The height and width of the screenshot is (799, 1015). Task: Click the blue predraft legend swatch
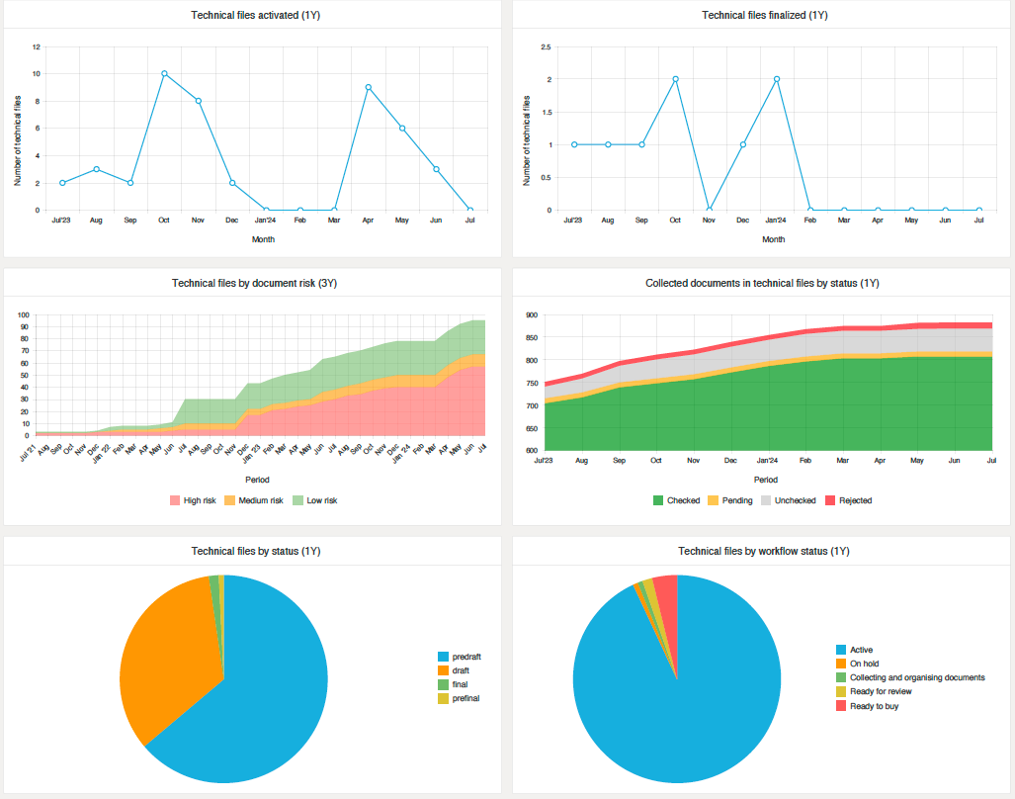point(443,656)
